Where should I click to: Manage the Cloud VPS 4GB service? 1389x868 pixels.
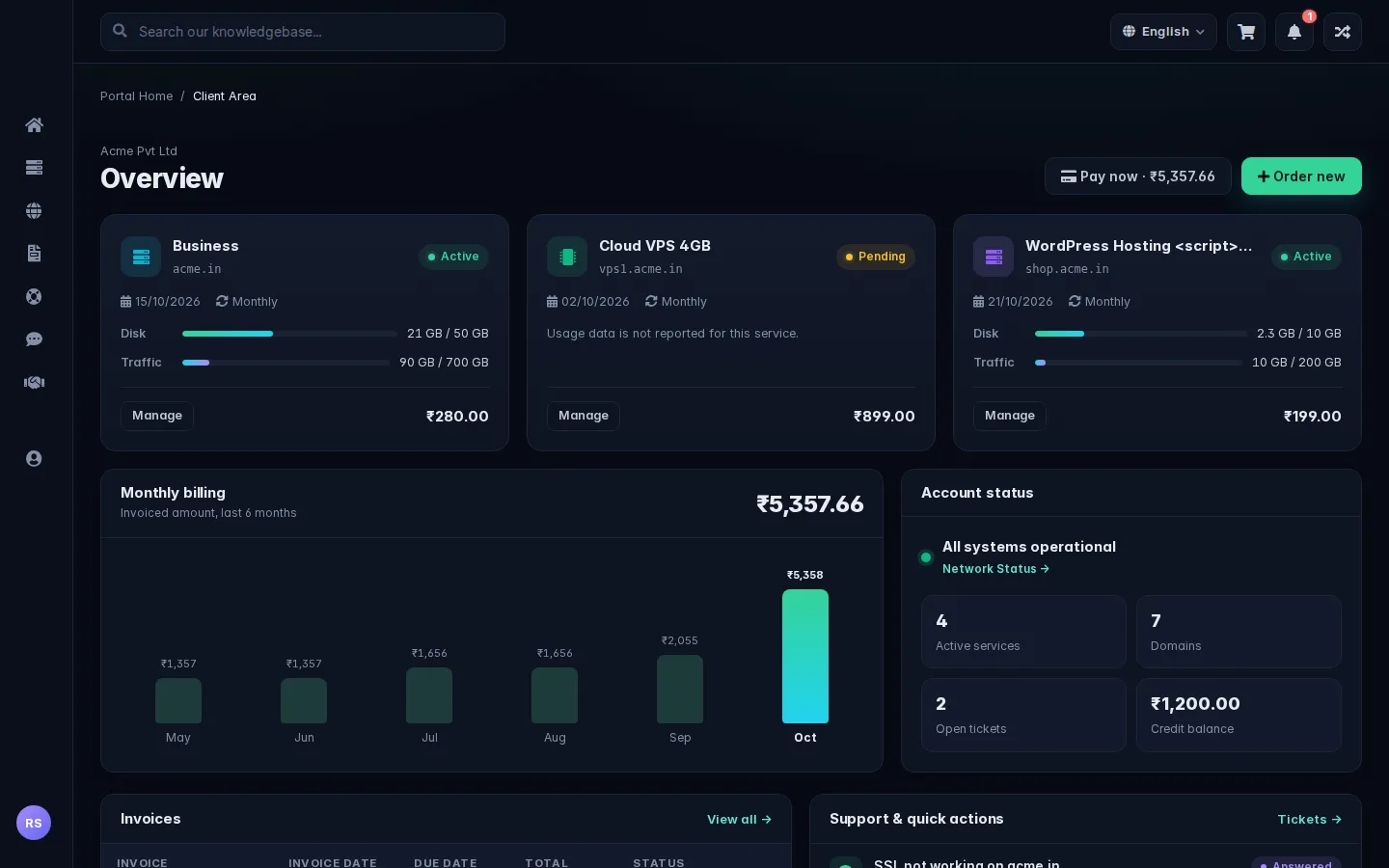tap(584, 416)
